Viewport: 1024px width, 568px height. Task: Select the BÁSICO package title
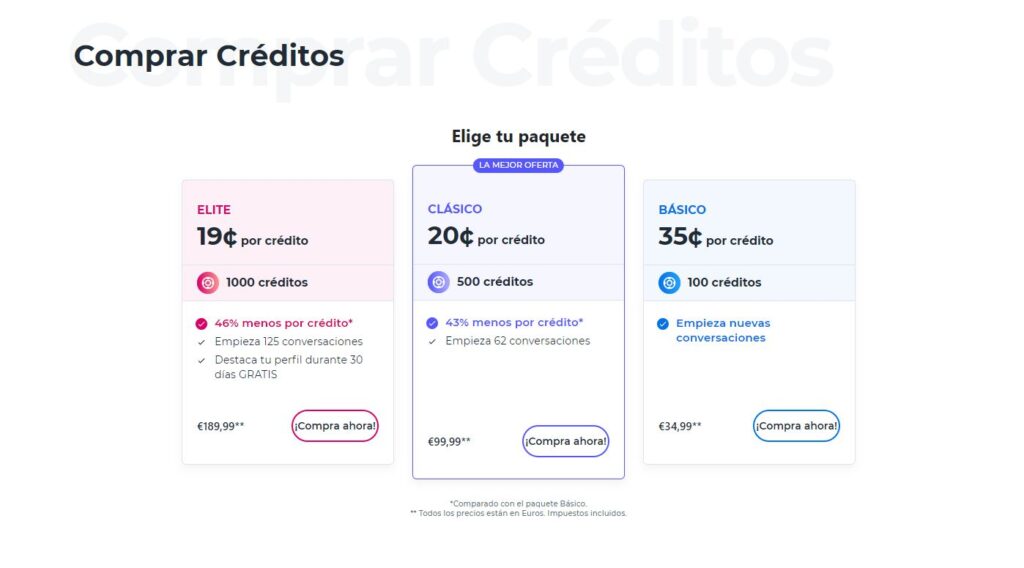[682, 210]
